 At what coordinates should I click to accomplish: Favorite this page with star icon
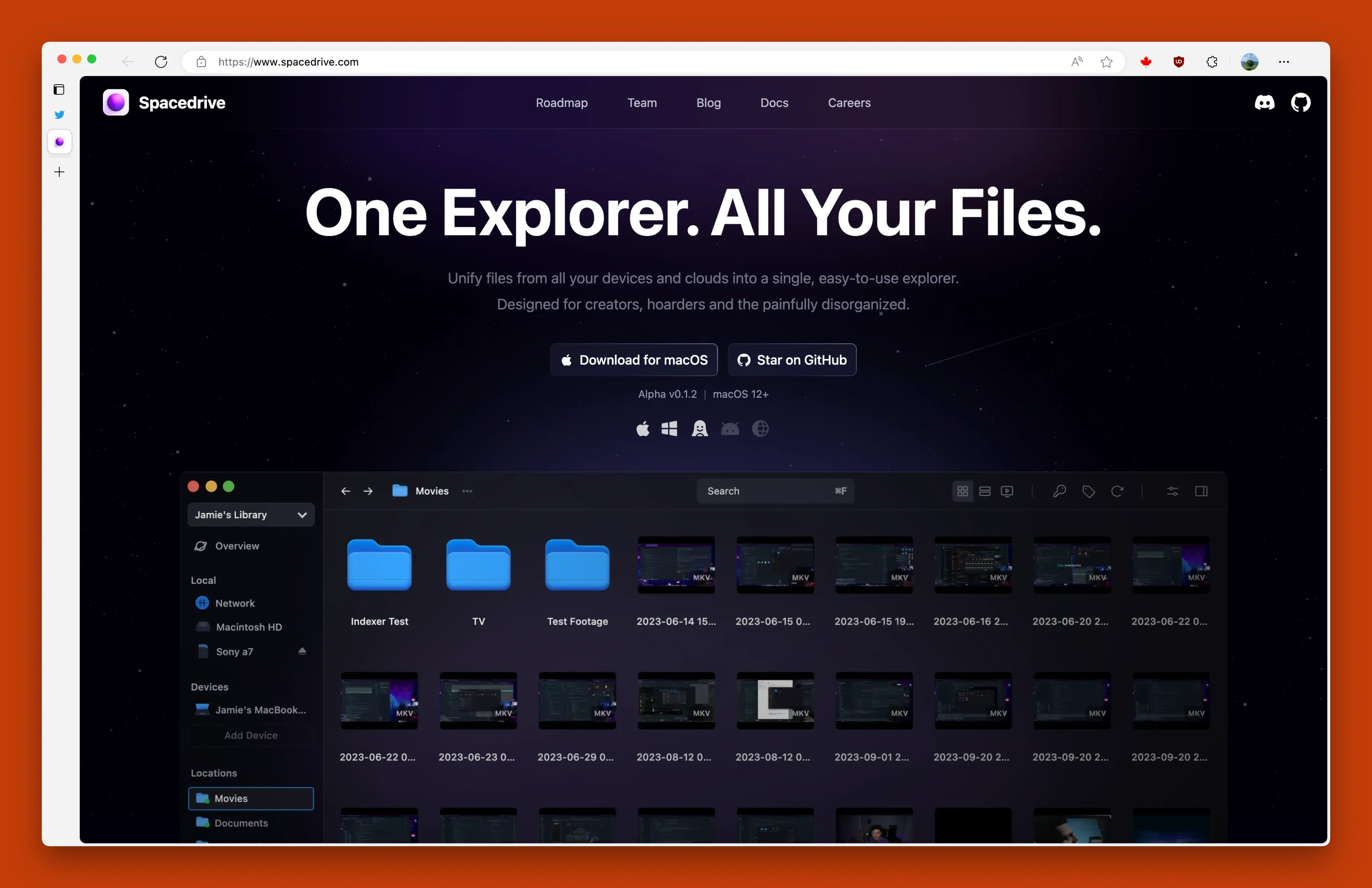click(x=1106, y=62)
